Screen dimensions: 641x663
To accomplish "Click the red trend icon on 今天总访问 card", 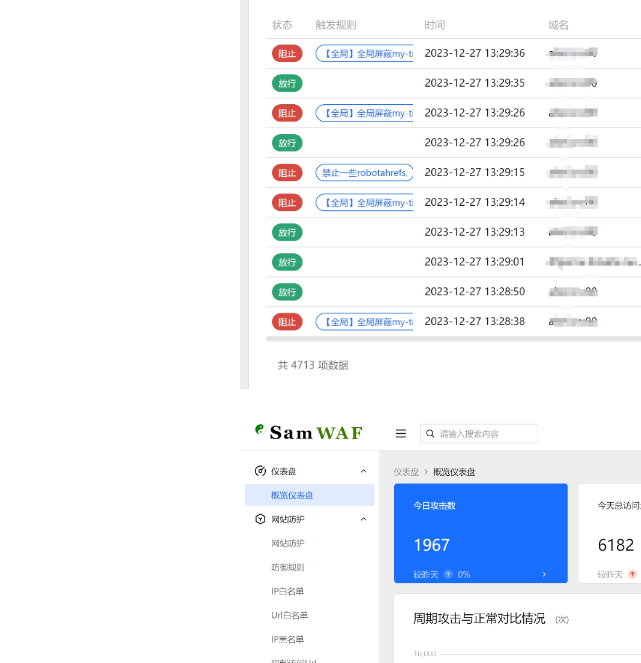I will (x=632, y=574).
